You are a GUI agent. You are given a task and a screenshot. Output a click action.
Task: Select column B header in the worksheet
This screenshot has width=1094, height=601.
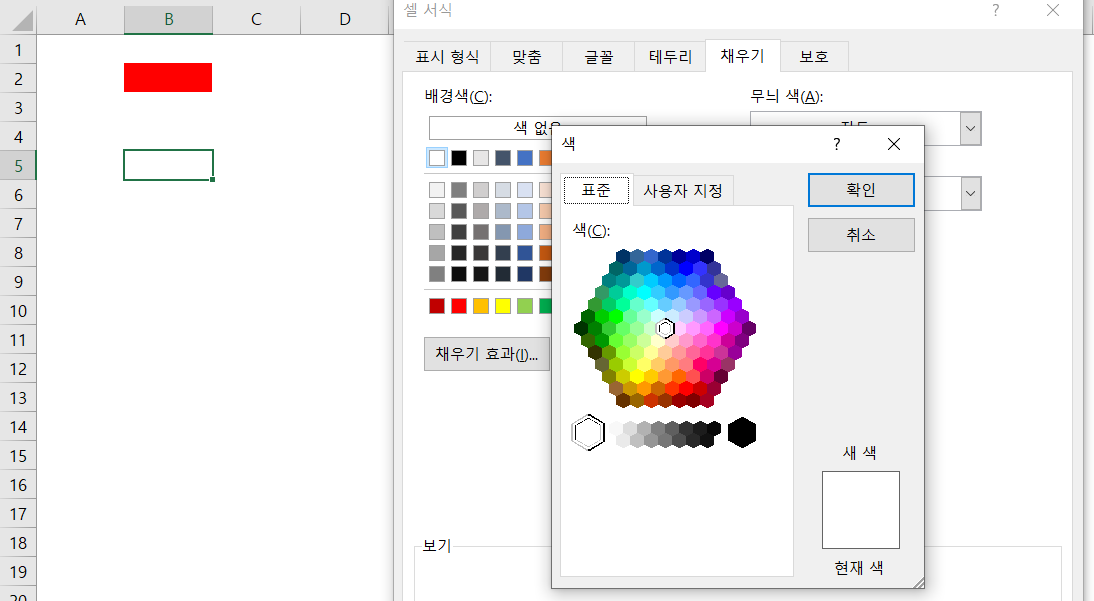click(x=167, y=18)
